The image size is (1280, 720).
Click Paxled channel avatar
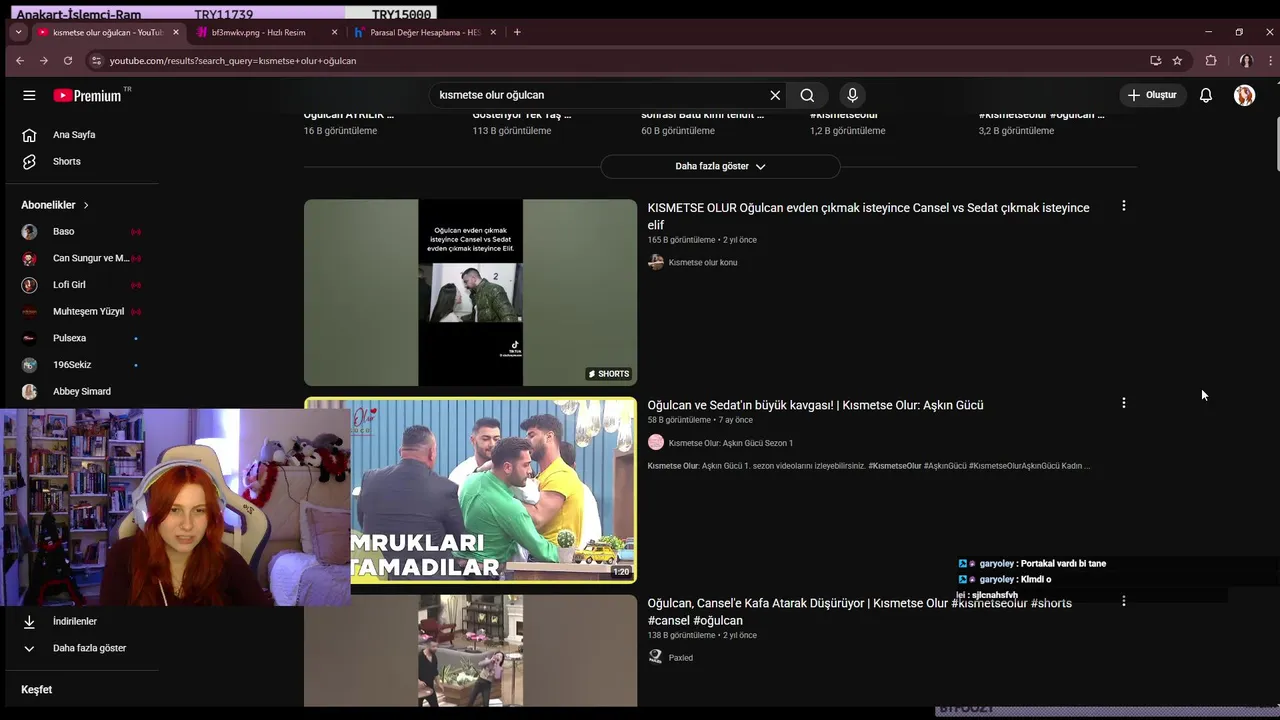click(656, 657)
